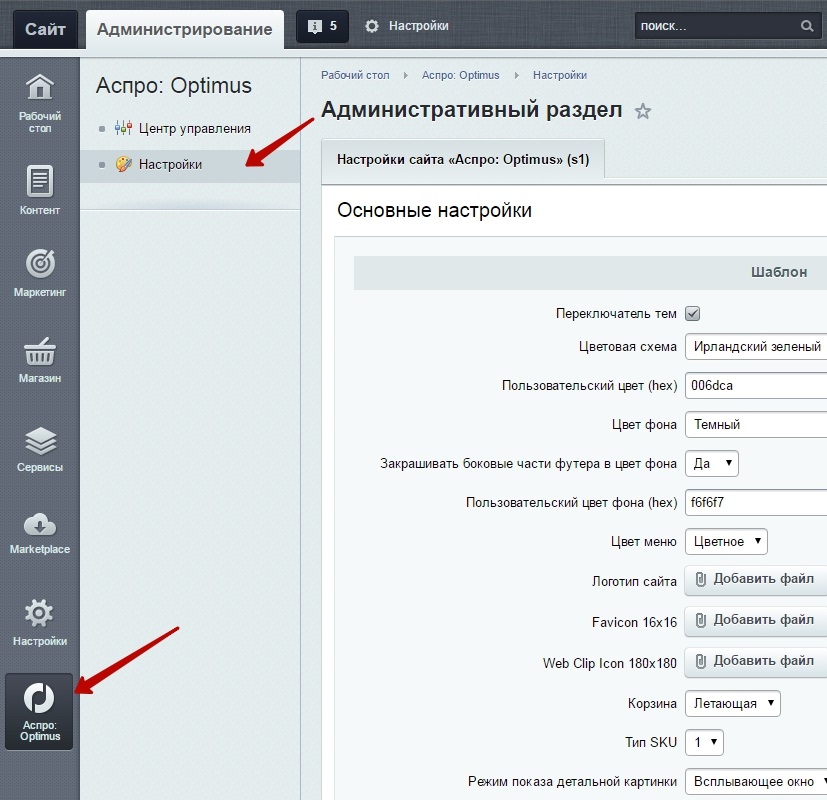
Task: Add page to favorites with star
Action: (x=642, y=111)
